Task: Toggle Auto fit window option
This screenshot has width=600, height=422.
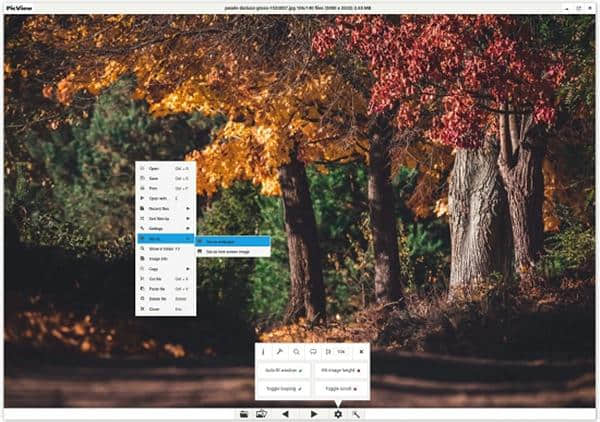Action: click(x=283, y=370)
